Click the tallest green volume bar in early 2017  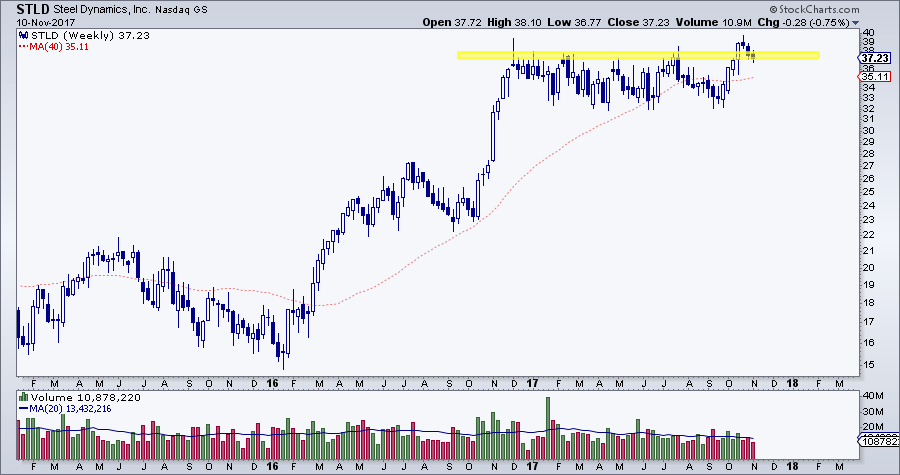[548, 428]
